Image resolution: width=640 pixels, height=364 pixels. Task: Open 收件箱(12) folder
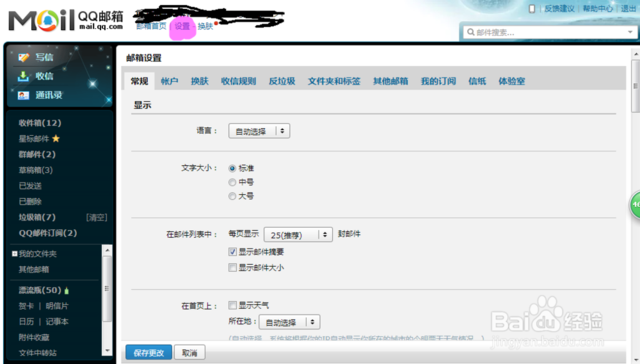[x=40, y=123]
